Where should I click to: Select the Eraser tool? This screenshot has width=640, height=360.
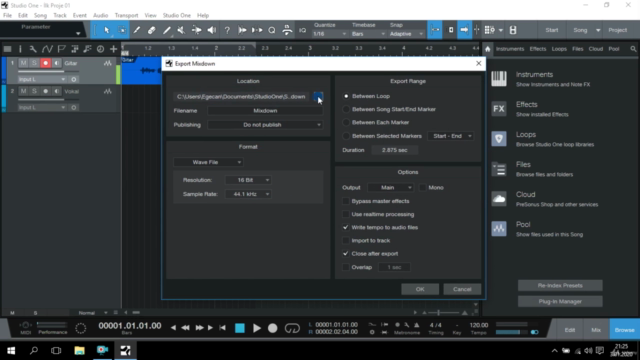(x=151, y=30)
